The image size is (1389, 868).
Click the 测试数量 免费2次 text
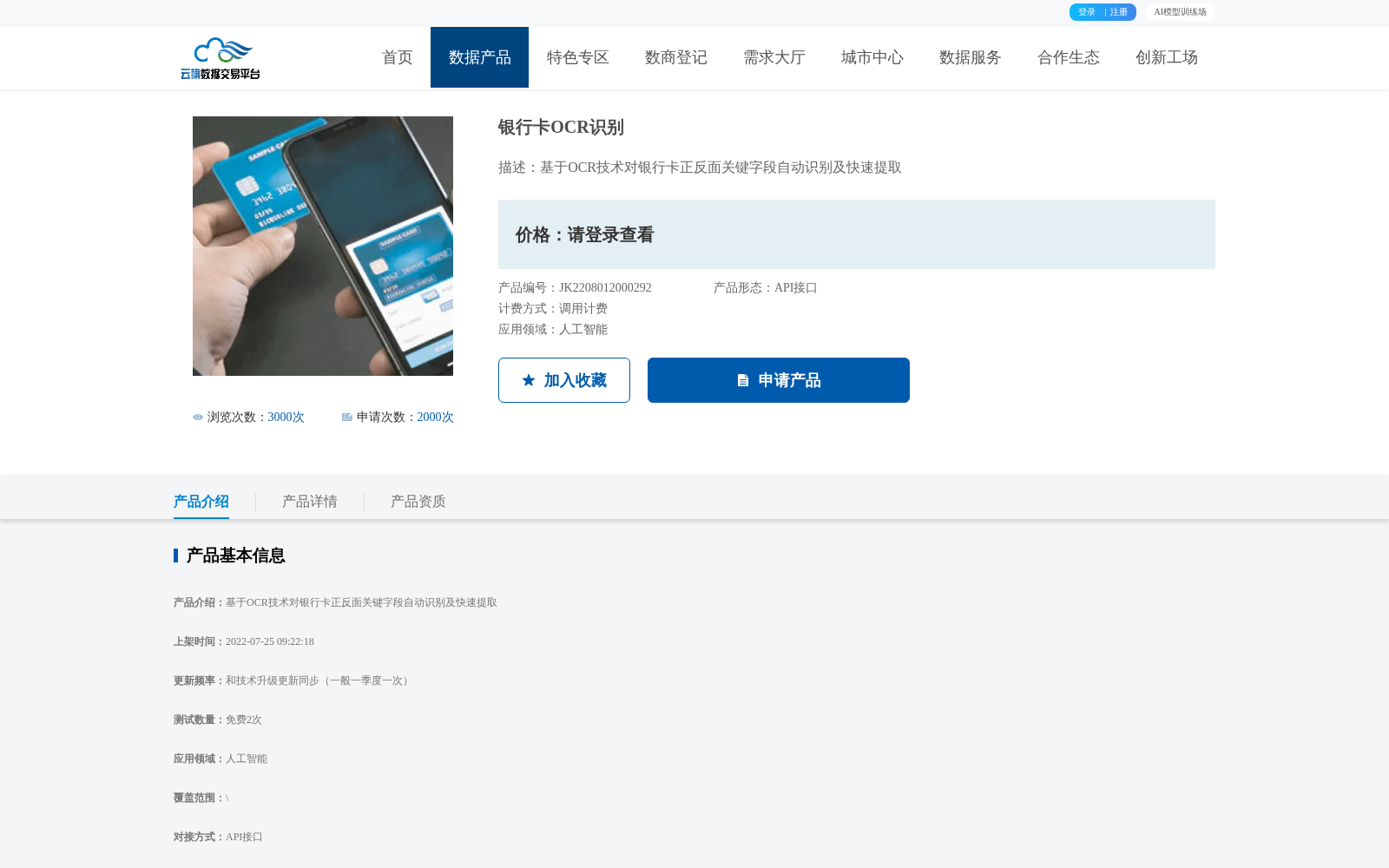[218, 720]
